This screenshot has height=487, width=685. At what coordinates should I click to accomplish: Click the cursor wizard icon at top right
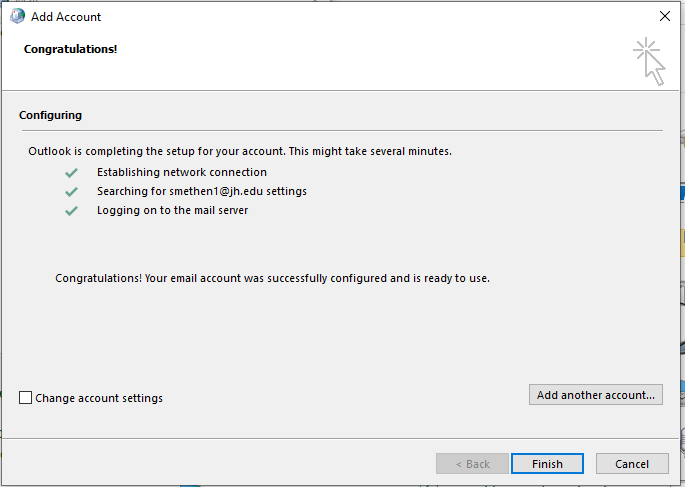pyautogui.click(x=650, y=62)
